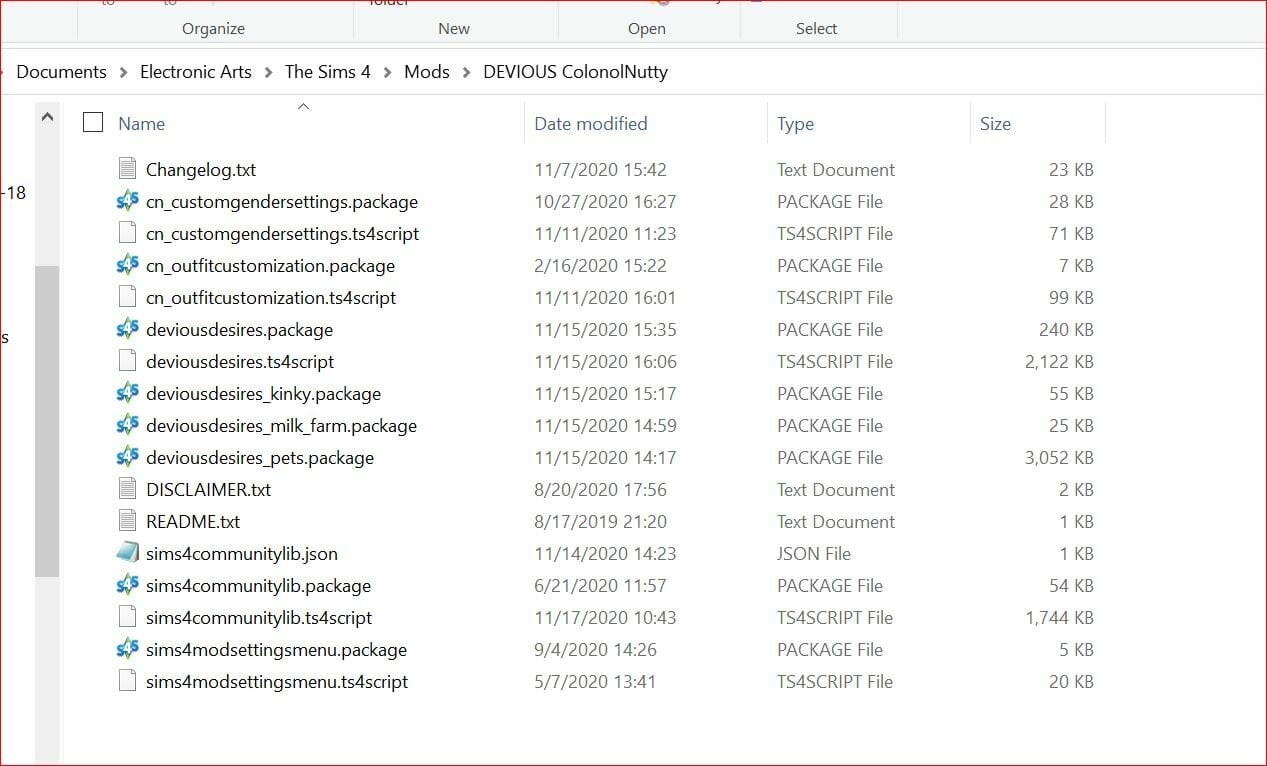Screen dimensions: 1267x766
Task: Click the navigation pane vertical scrollbar thumb
Action: click(x=47, y=421)
